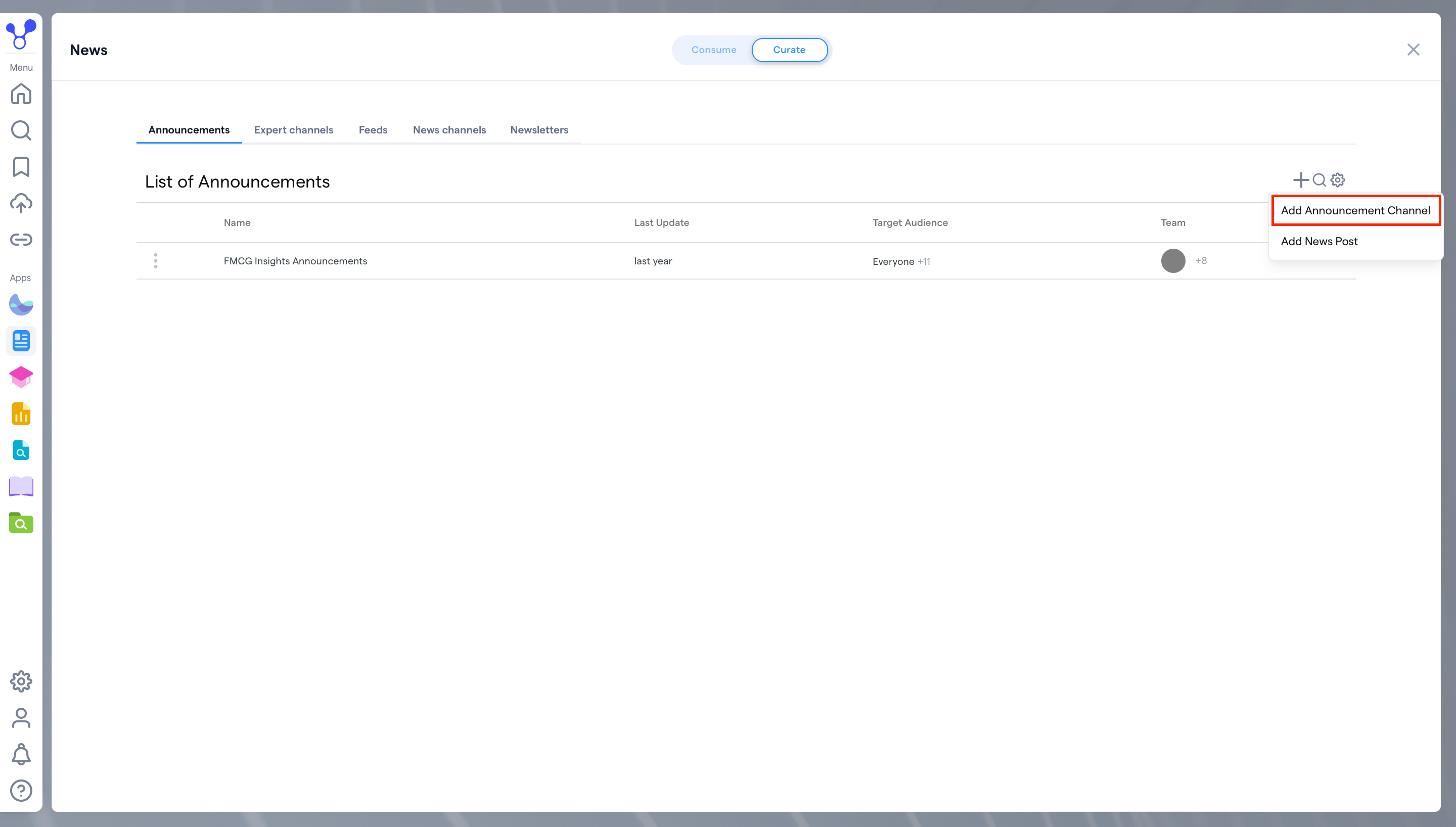Open the Settings gear in sidebar
The width and height of the screenshot is (1456, 827).
tap(21, 681)
